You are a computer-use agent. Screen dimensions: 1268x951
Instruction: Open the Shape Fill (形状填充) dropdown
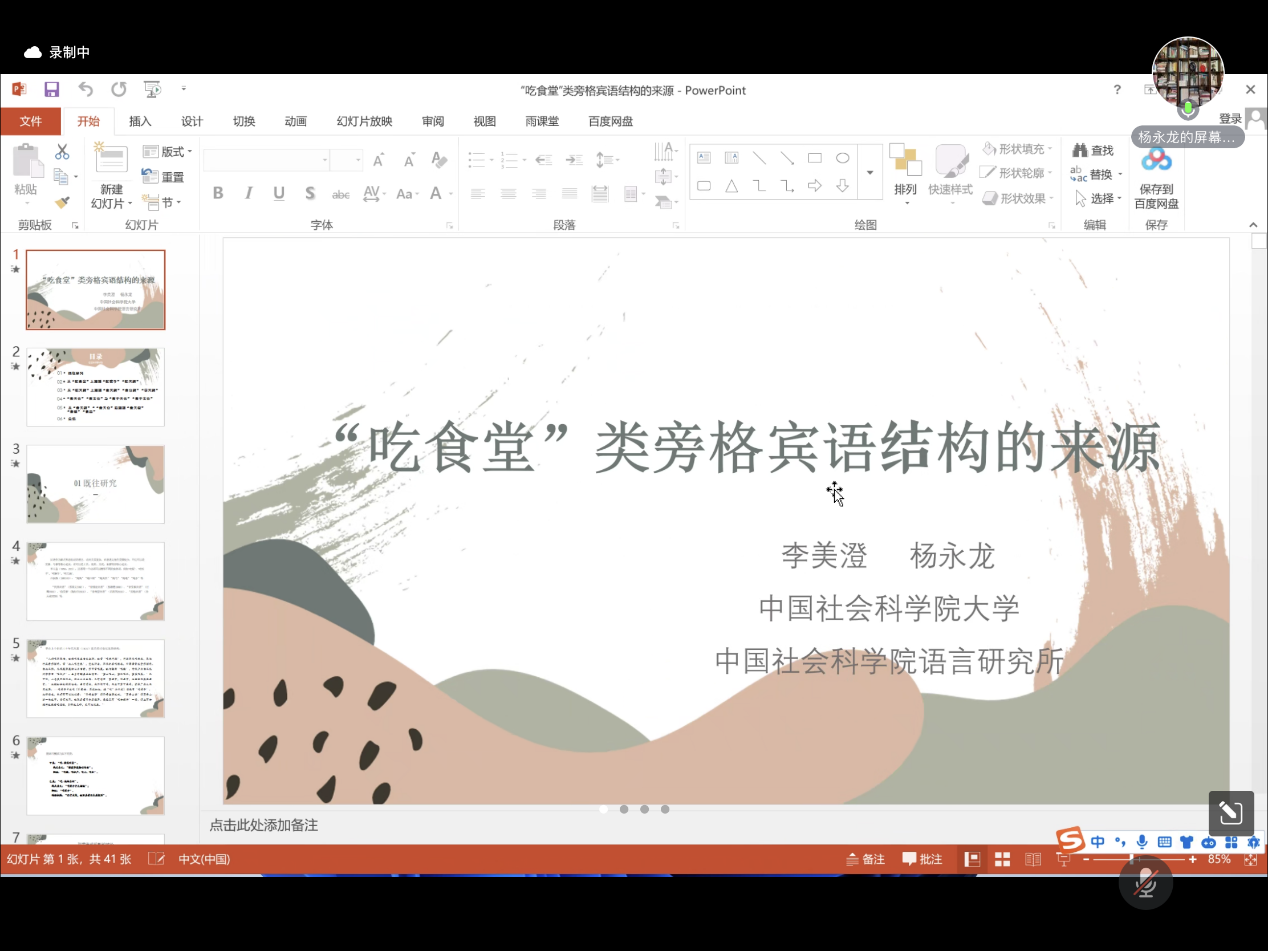1018,149
